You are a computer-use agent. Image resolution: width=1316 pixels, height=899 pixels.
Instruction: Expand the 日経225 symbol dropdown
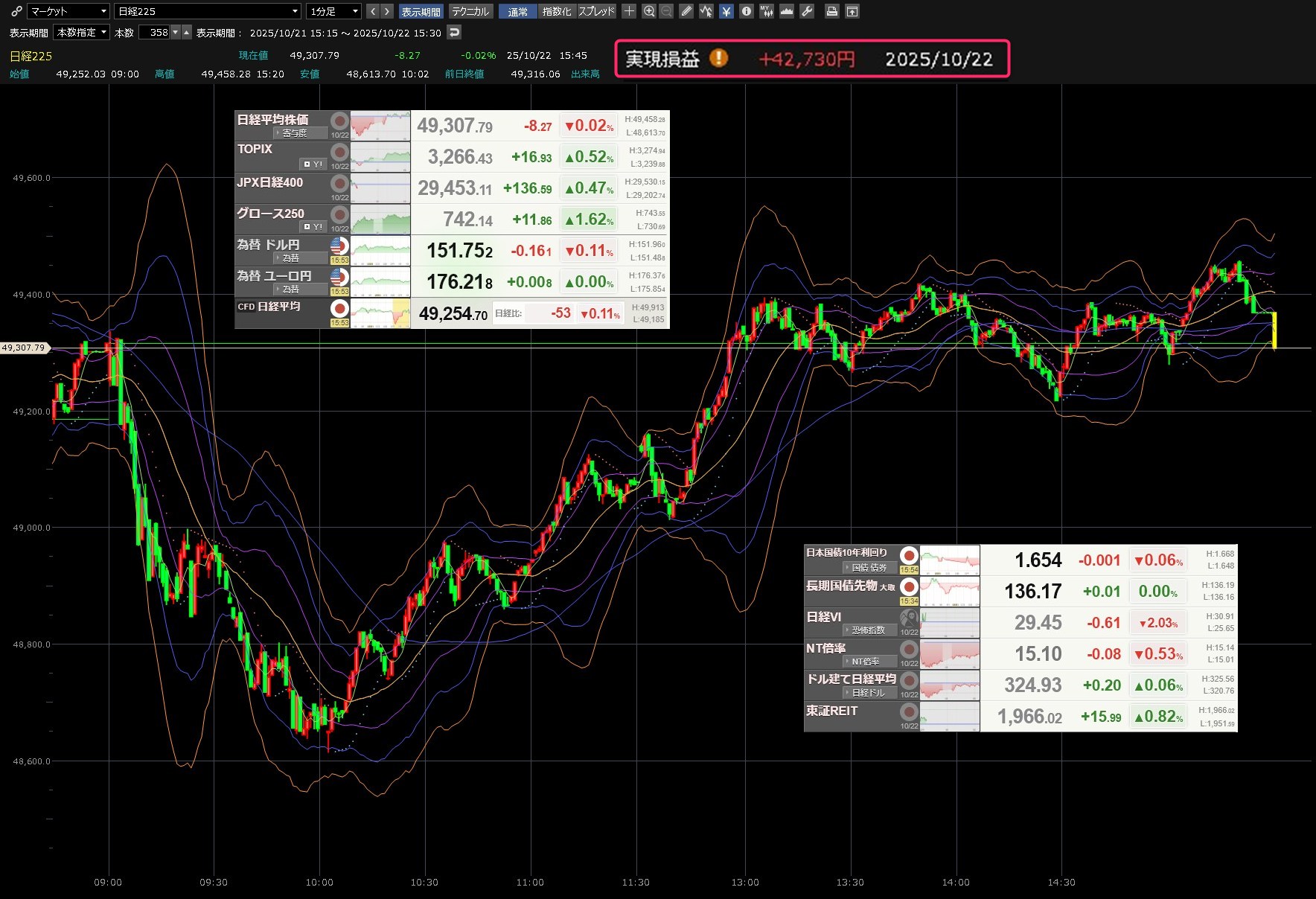(208, 11)
